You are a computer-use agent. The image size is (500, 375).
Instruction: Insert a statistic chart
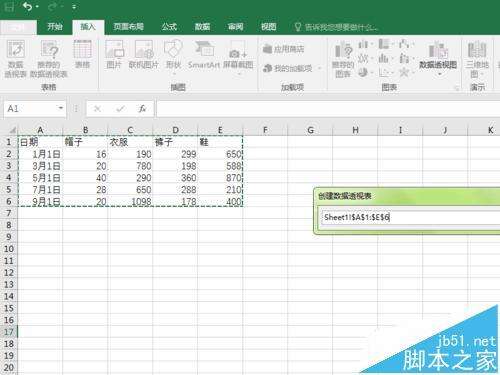point(385,58)
